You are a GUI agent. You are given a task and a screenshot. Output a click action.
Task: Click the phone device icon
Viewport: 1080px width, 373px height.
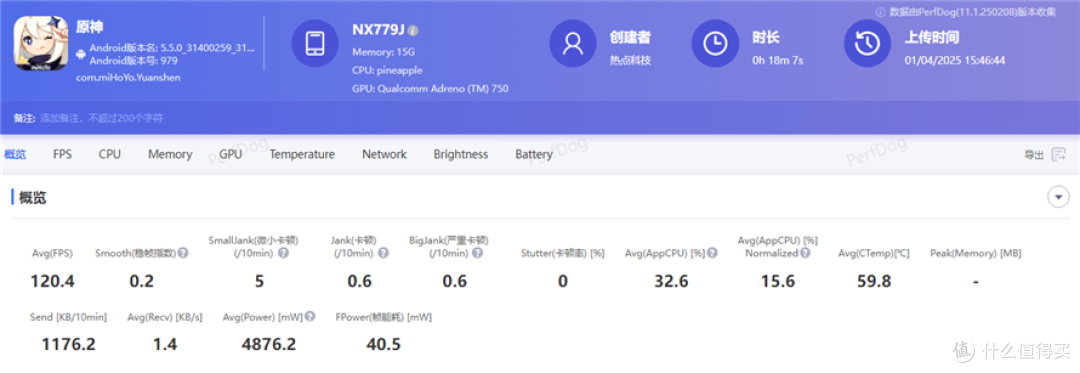point(315,43)
